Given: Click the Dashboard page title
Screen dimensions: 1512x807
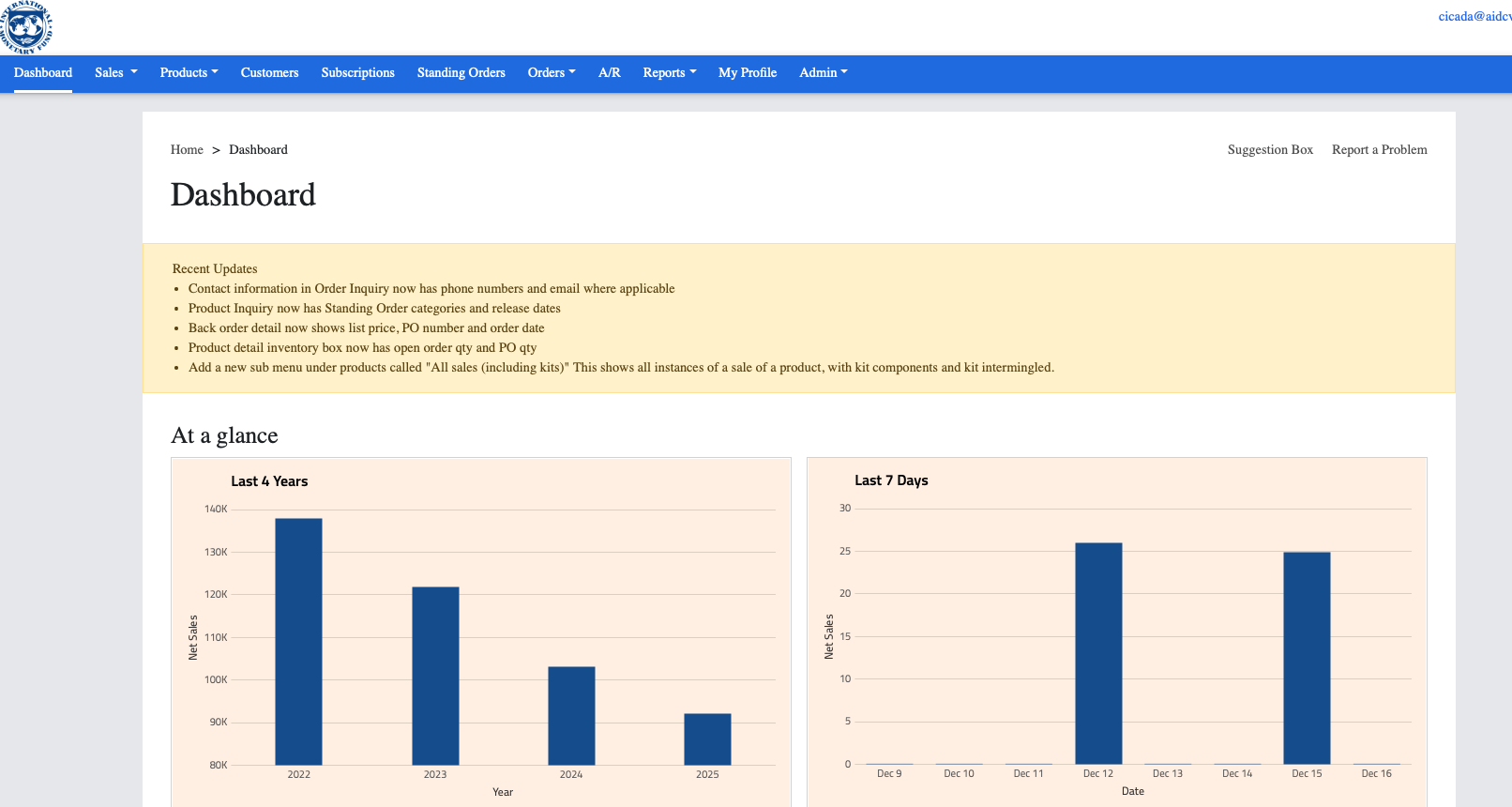Looking at the screenshot, I should [x=243, y=194].
